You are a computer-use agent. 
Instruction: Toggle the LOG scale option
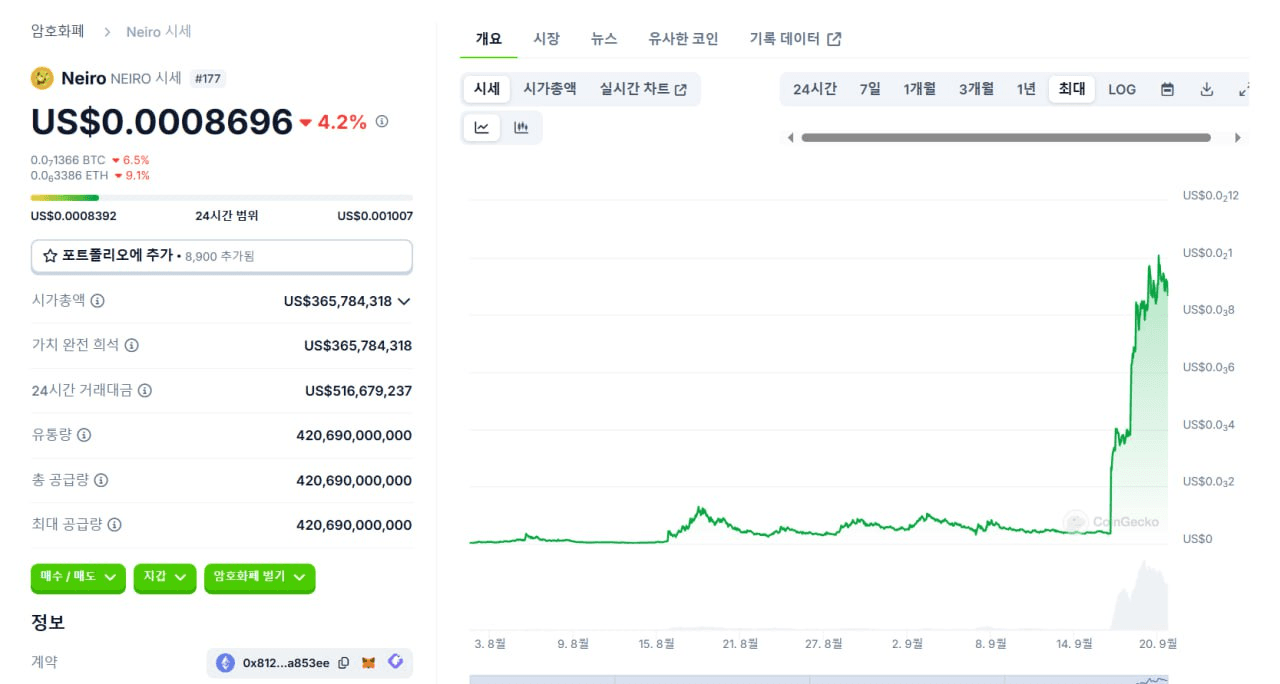click(x=1122, y=89)
